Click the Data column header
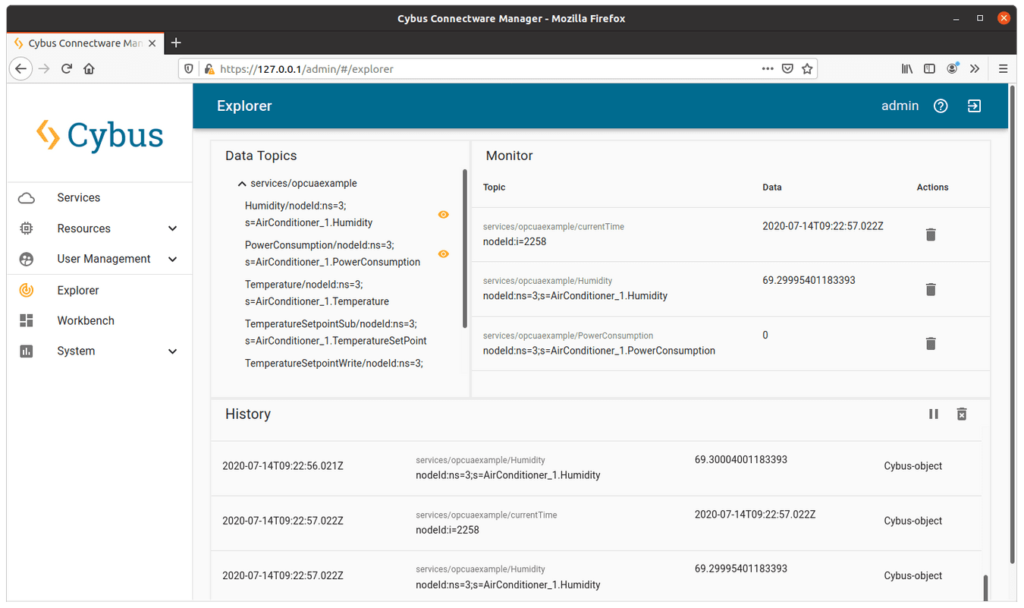 tap(772, 187)
